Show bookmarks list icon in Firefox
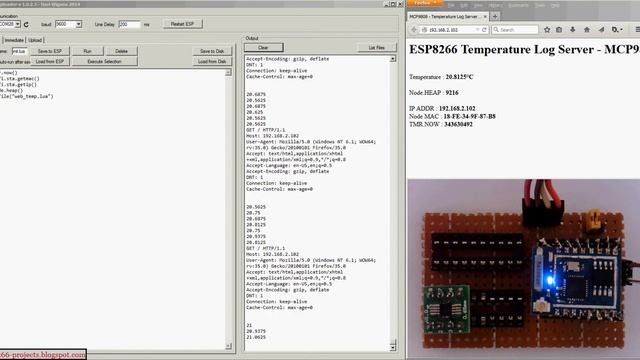Viewport: 640px width, 360px height. 559,29
